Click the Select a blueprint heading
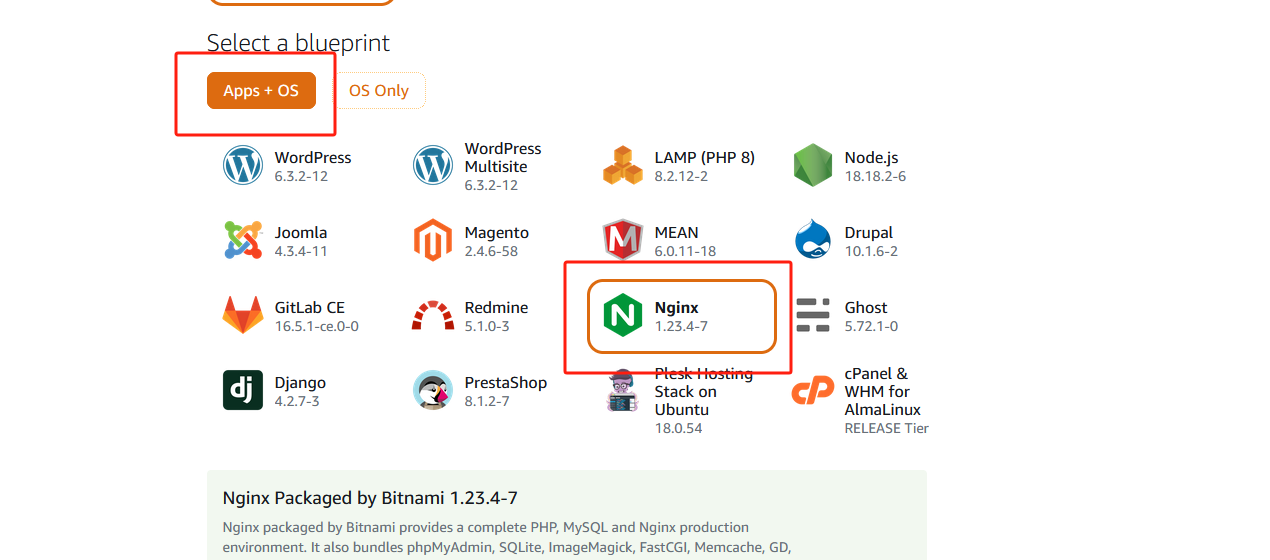 pos(298,43)
